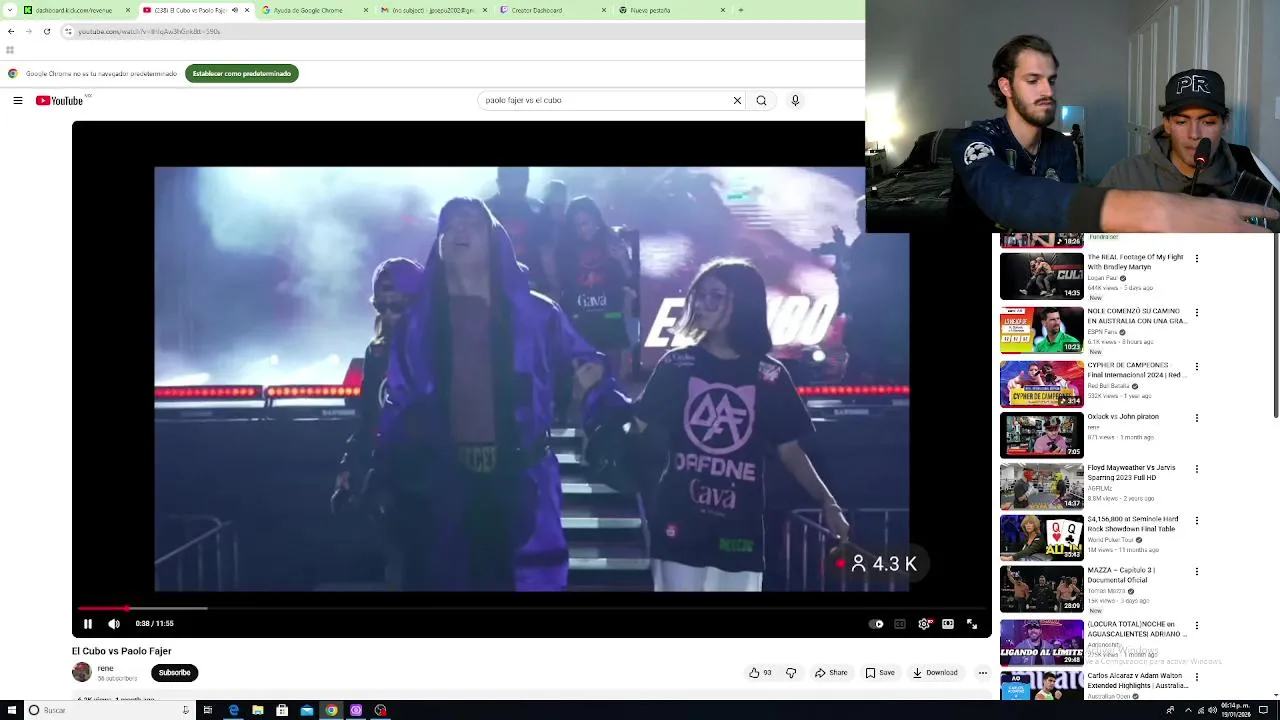
Task: Clear the search query with X
Action: point(737,100)
